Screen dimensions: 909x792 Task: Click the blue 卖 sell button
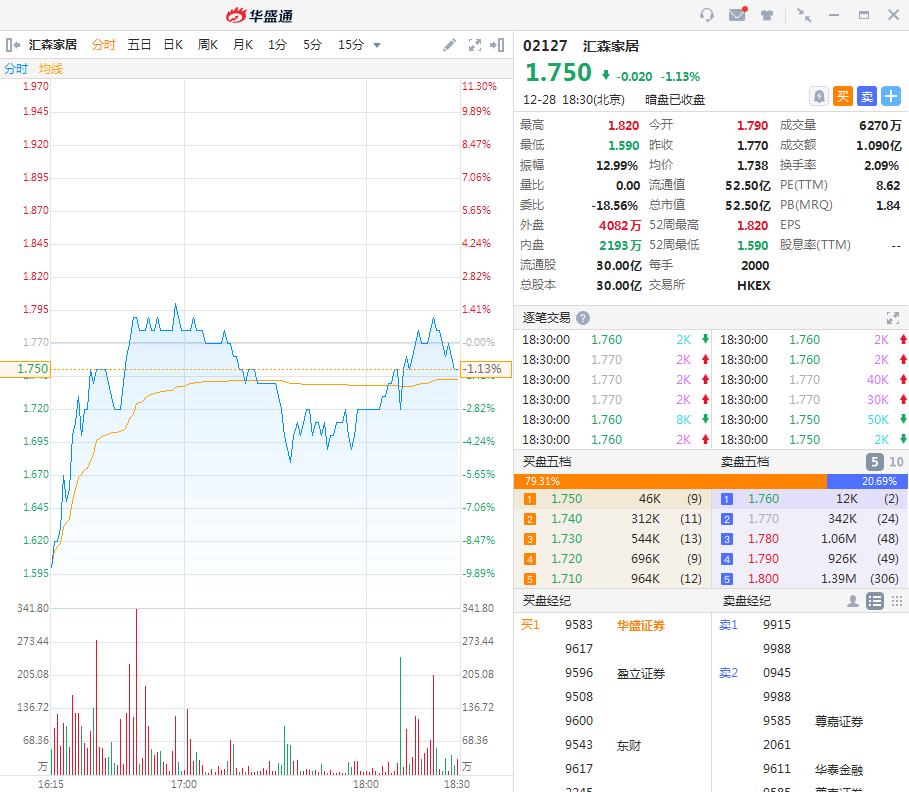point(867,96)
